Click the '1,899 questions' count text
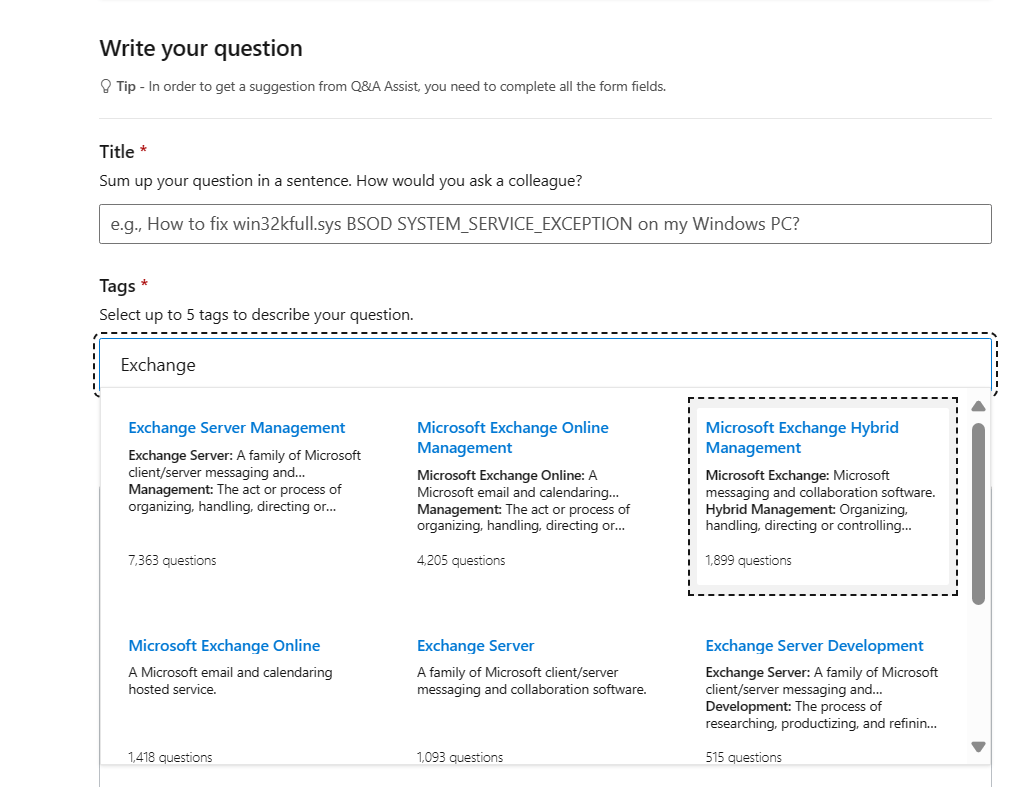This screenshot has width=1020, height=787. point(749,560)
